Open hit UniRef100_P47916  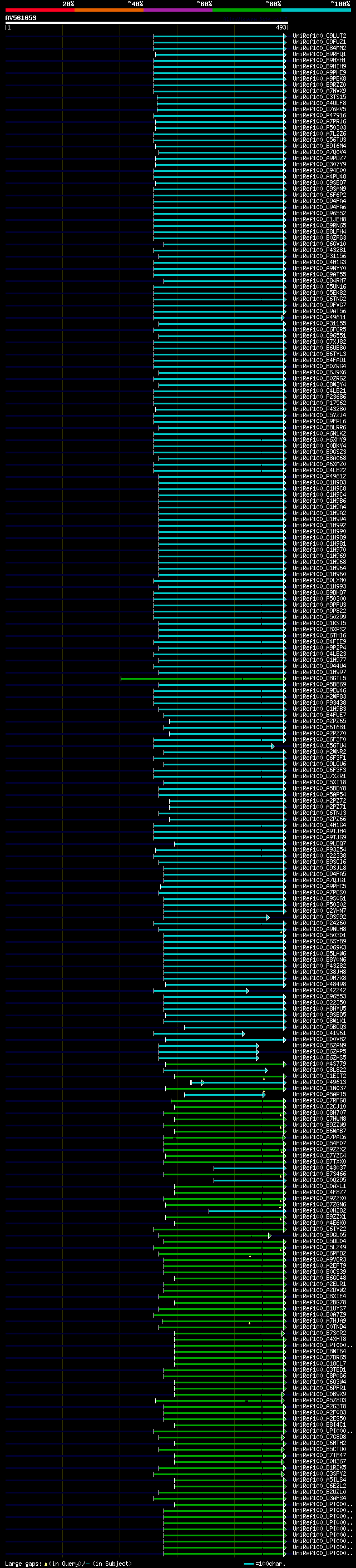(x=319, y=115)
